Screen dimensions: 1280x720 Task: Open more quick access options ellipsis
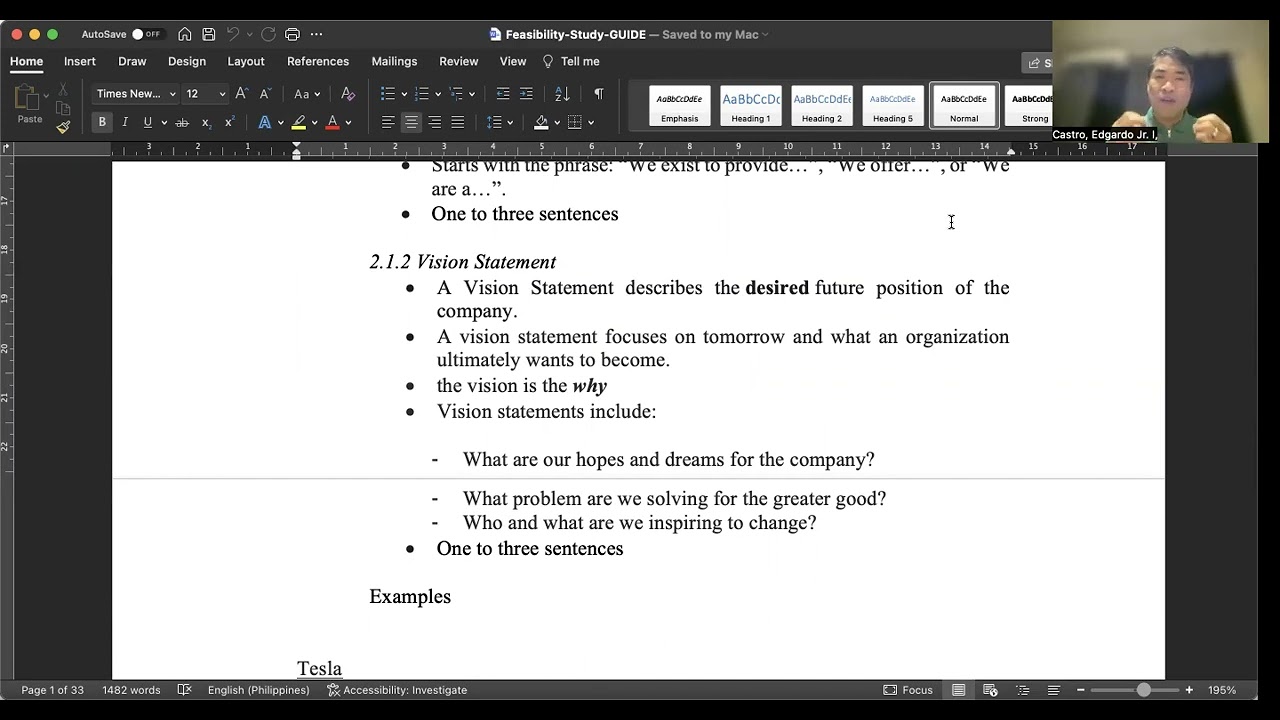(x=317, y=34)
